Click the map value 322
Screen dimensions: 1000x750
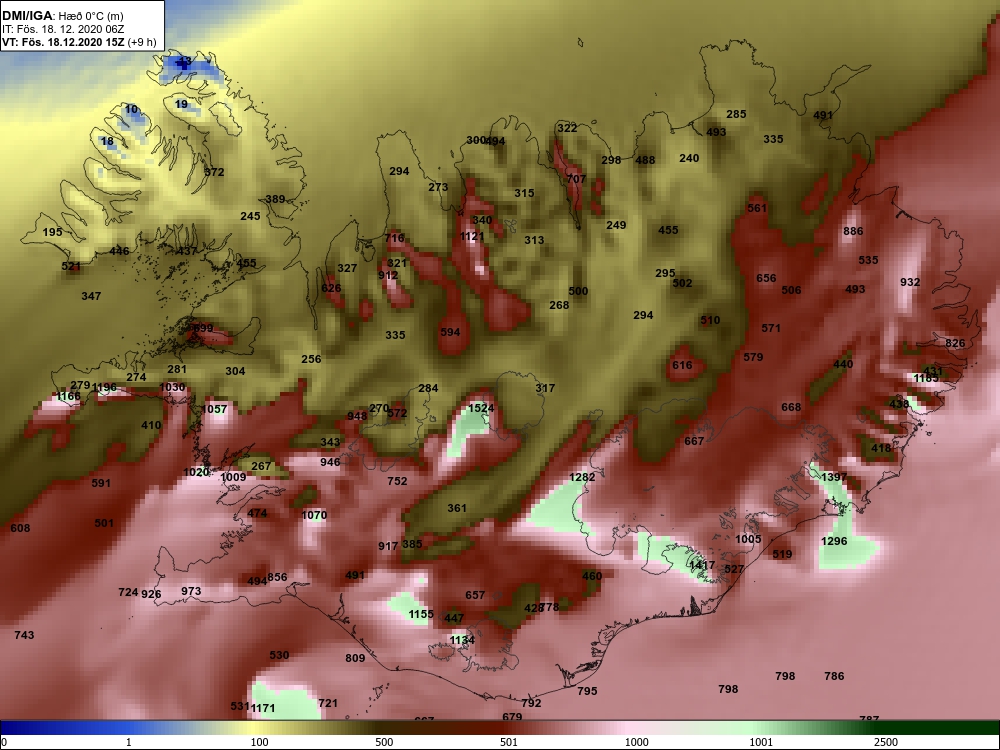[567, 128]
